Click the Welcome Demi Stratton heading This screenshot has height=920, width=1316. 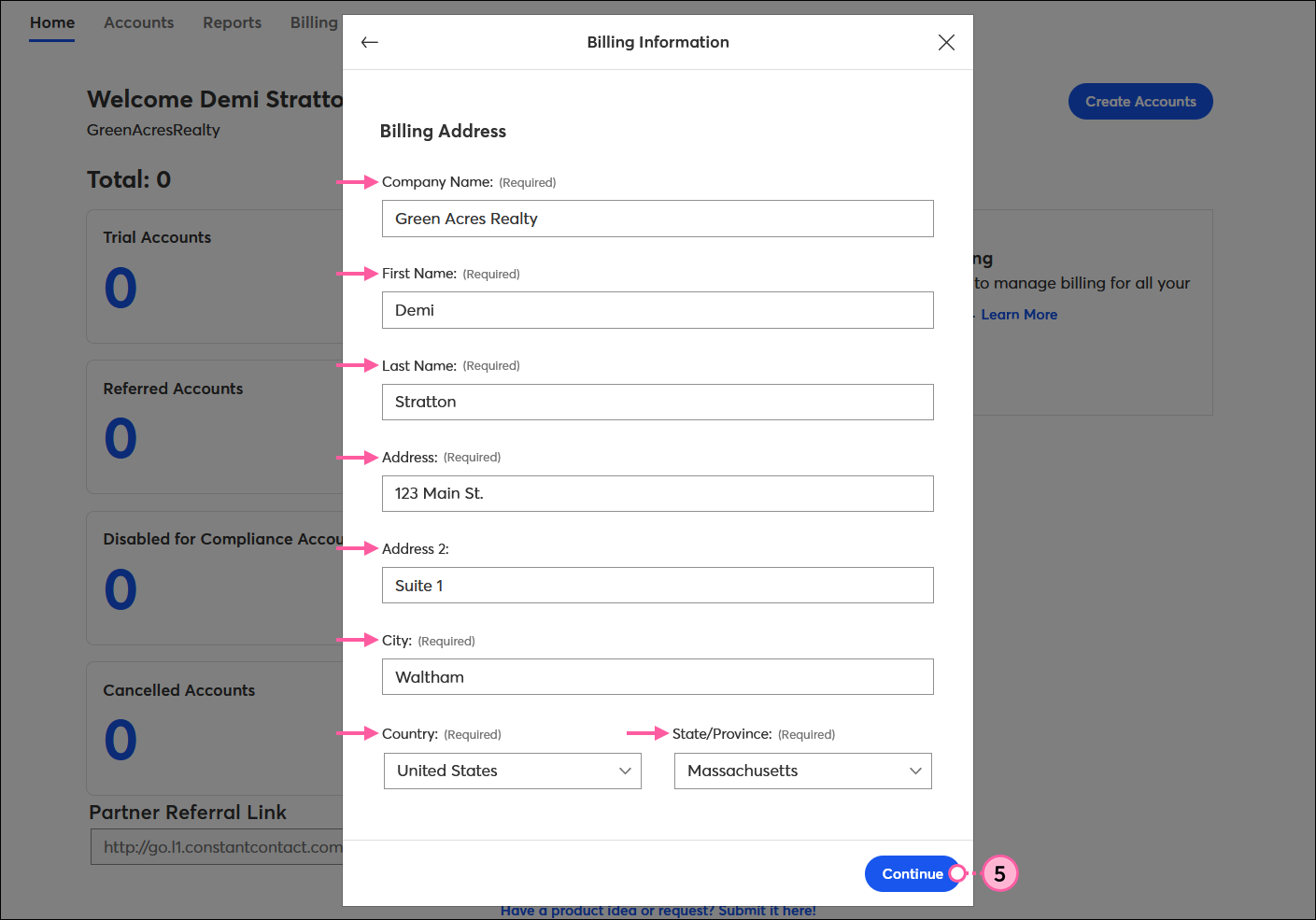click(215, 99)
